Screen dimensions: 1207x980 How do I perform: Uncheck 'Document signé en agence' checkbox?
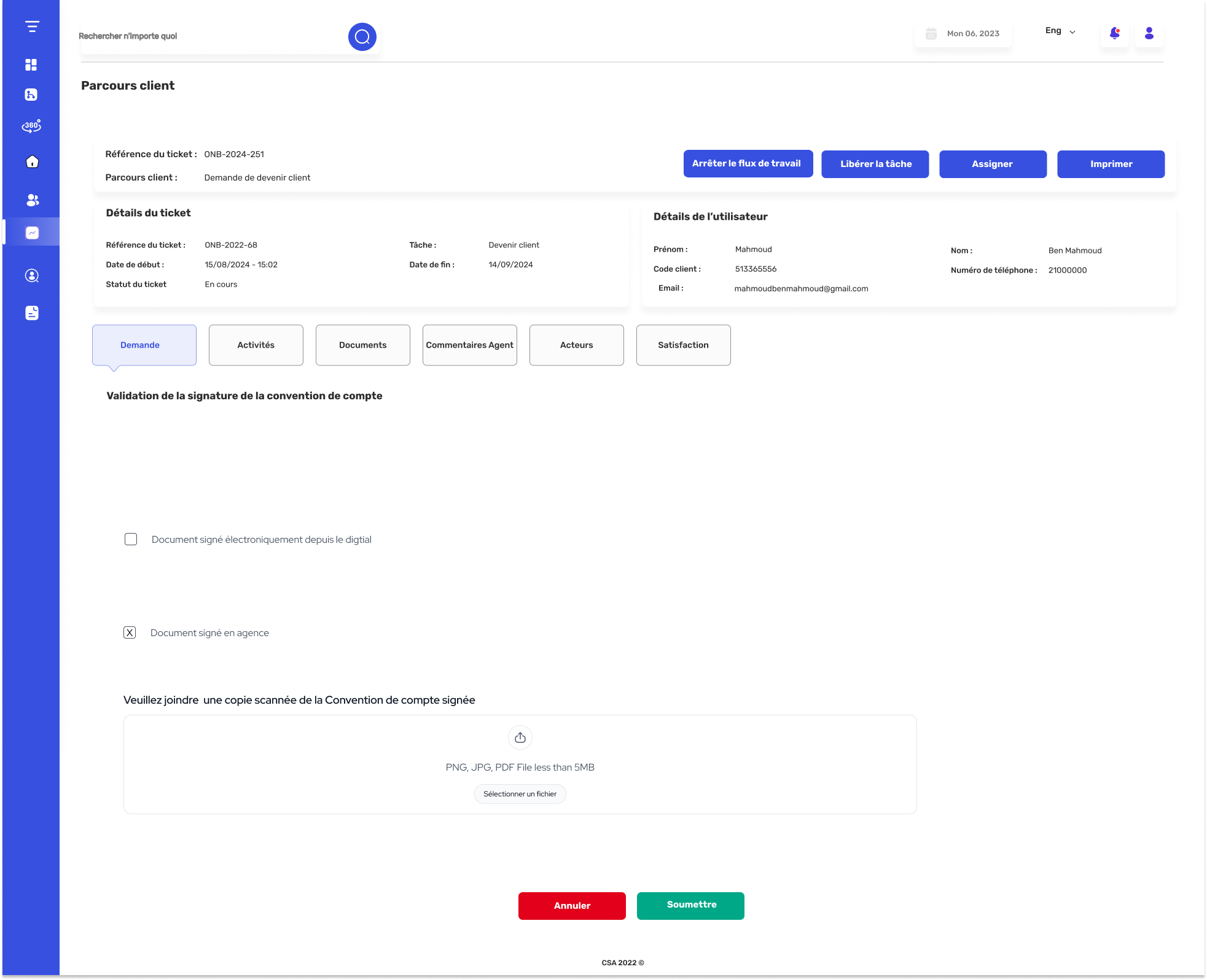coord(130,632)
